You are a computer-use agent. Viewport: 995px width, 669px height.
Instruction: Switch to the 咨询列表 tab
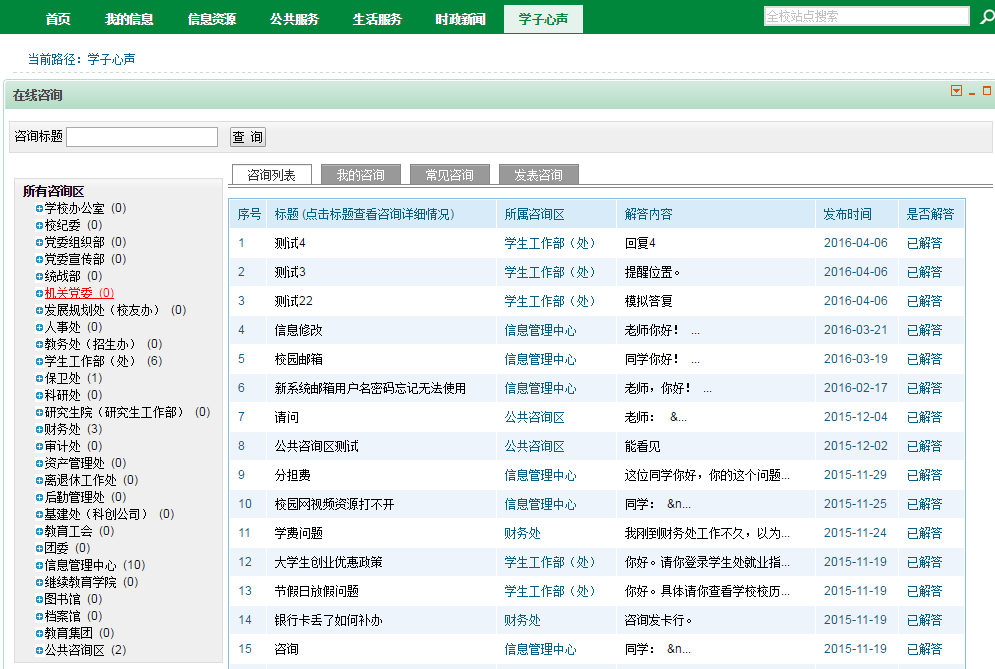(272, 175)
